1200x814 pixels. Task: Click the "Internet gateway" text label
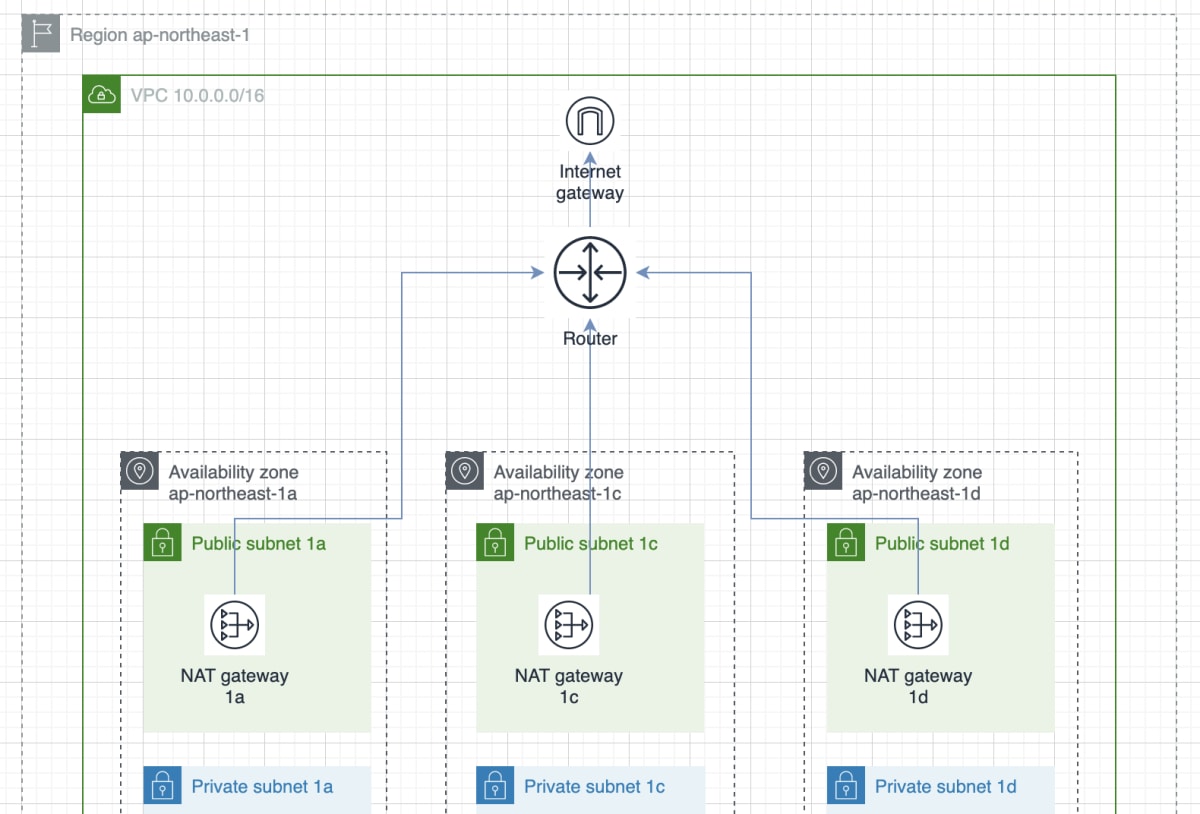point(590,182)
